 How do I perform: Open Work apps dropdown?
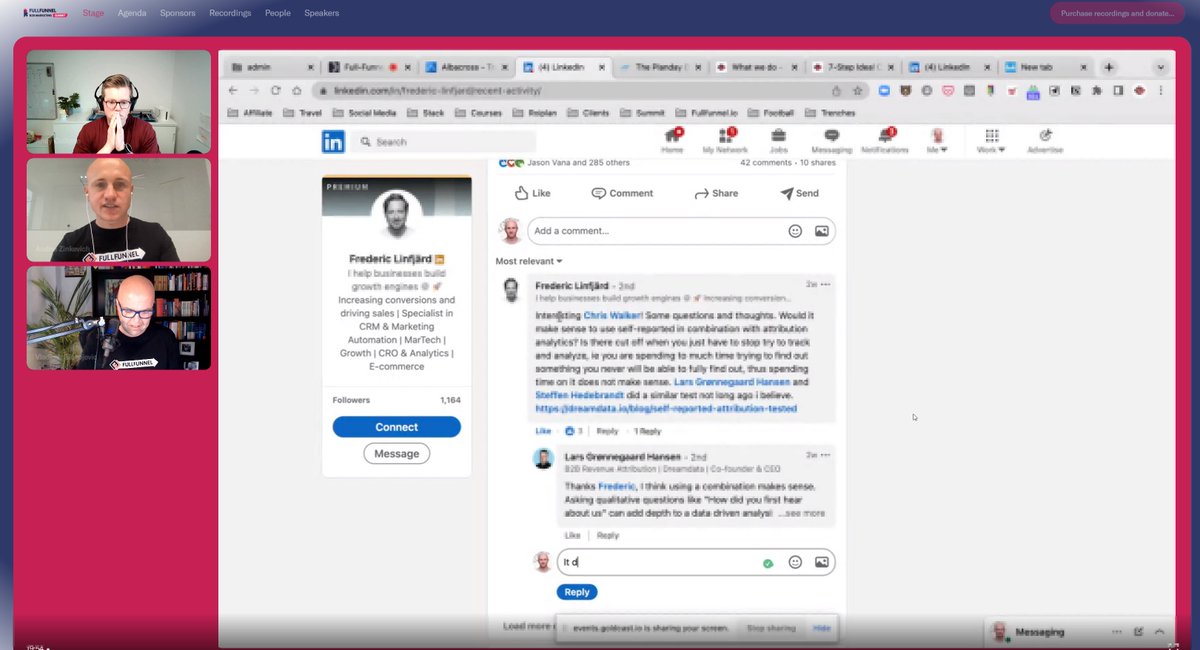[992, 140]
